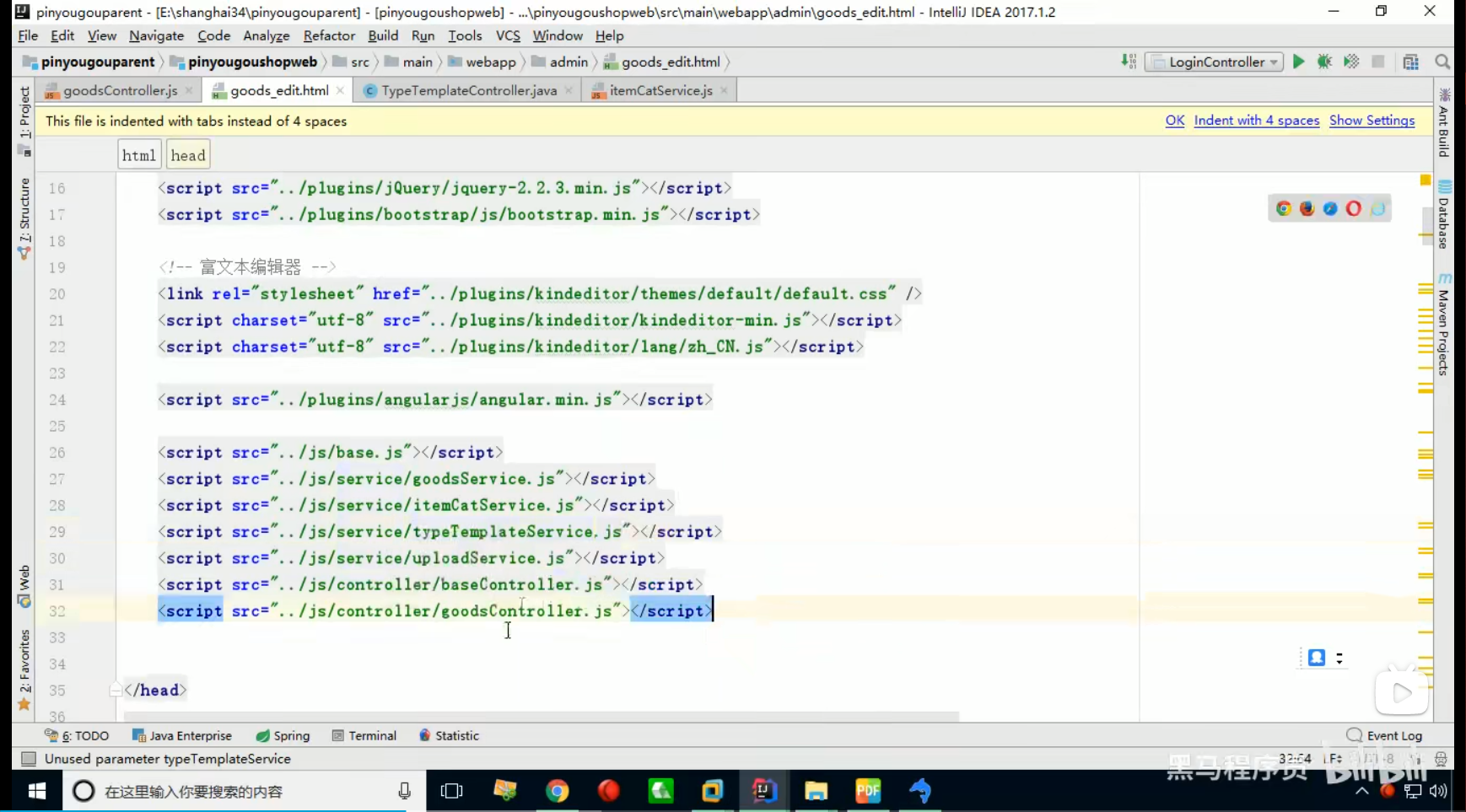Close the goods_edit.html tab
Viewport: 1466px width, 812px height.
point(340,90)
